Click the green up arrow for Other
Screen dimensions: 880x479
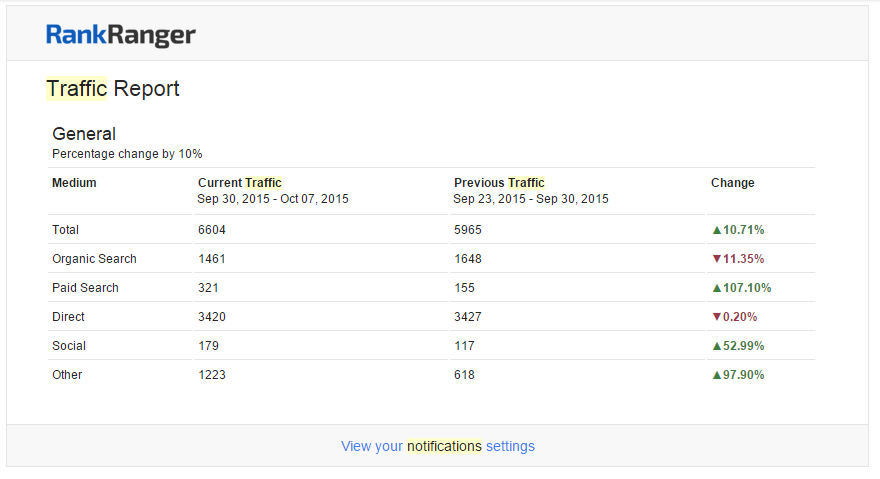tap(716, 375)
